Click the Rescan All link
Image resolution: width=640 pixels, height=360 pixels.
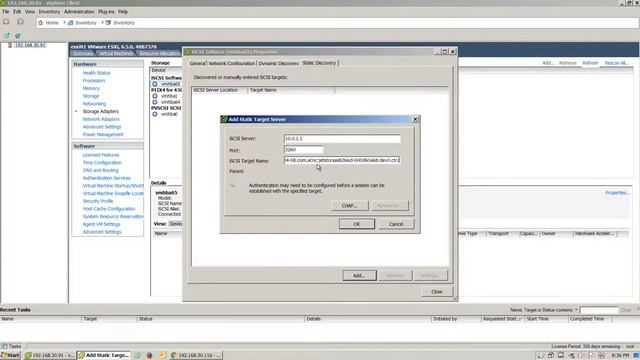pyautogui.click(x=616, y=63)
